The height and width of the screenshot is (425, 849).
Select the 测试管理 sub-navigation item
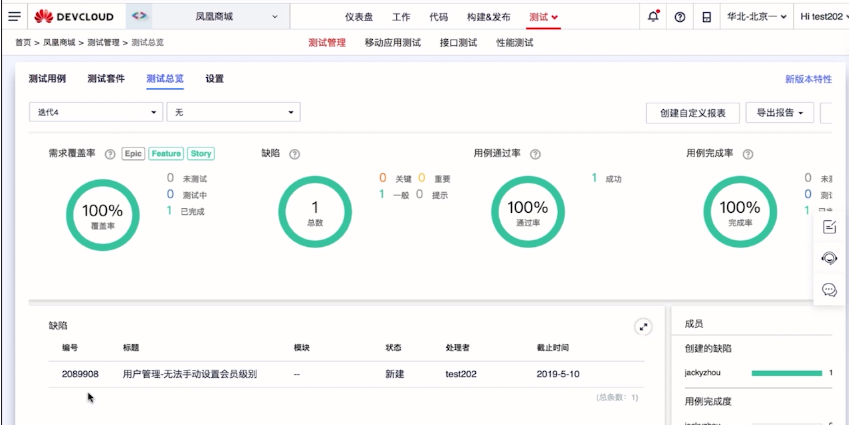click(326, 43)
